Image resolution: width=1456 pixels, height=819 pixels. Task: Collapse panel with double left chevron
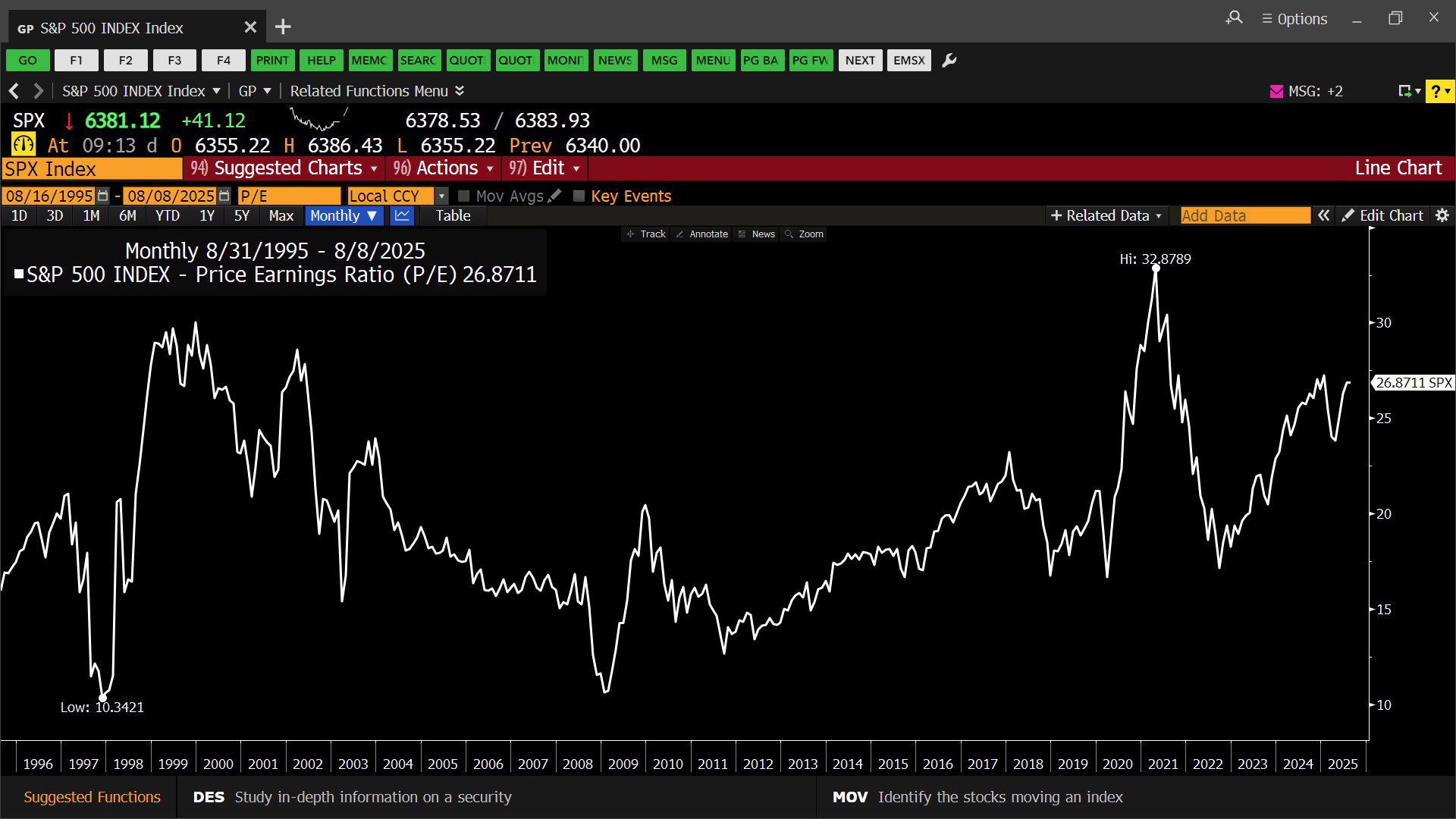(x=1323, y=215)
